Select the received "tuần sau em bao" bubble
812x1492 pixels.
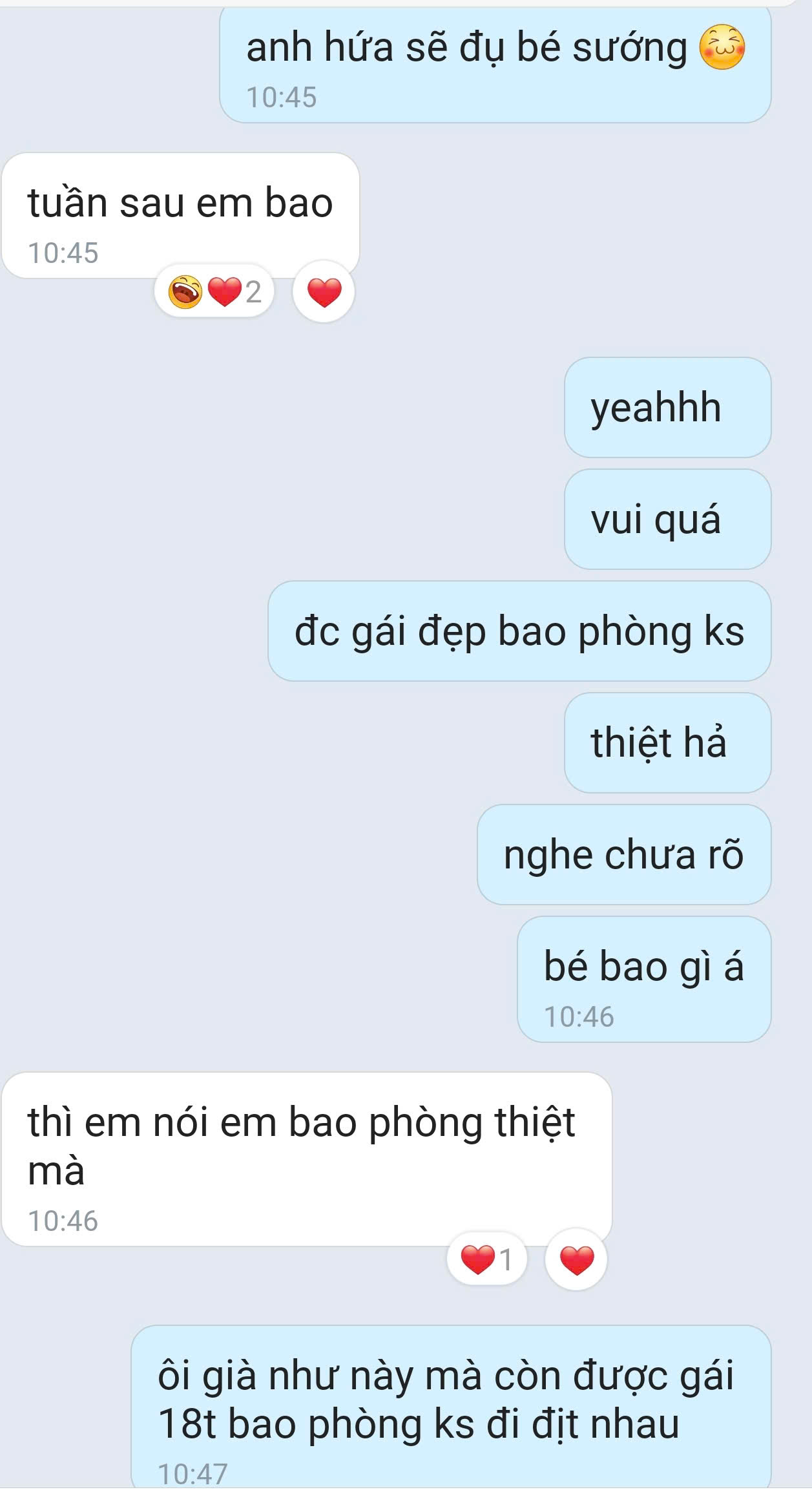181,216
